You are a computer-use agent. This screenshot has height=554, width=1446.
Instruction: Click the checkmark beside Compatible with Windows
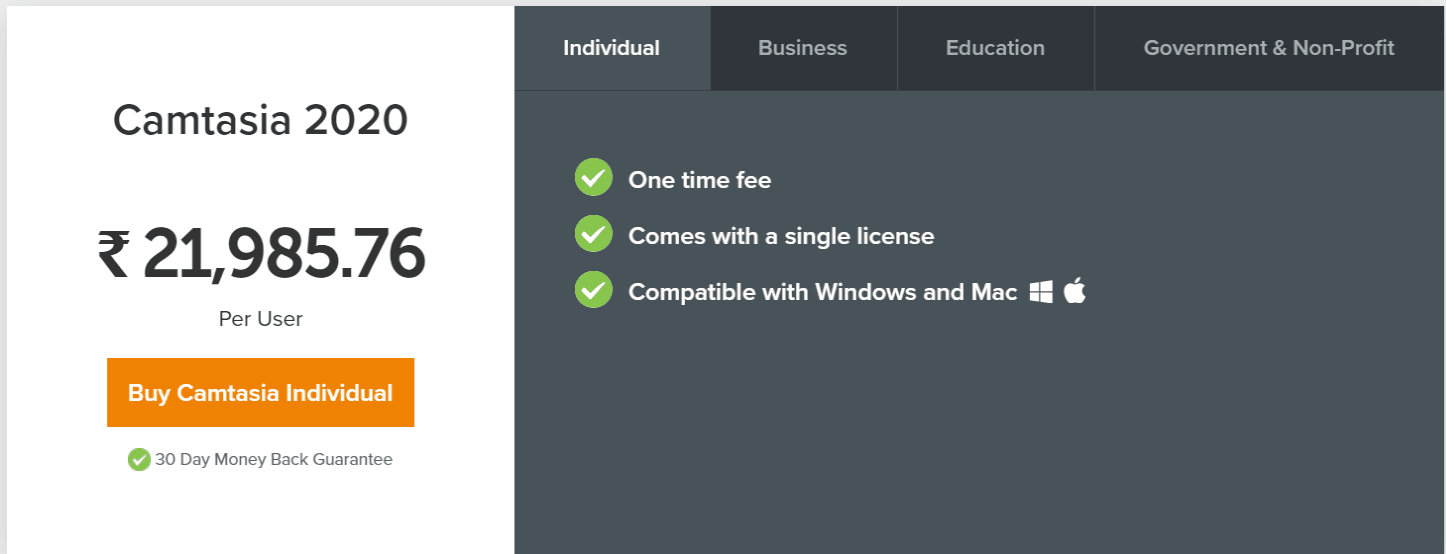point(593,290)
